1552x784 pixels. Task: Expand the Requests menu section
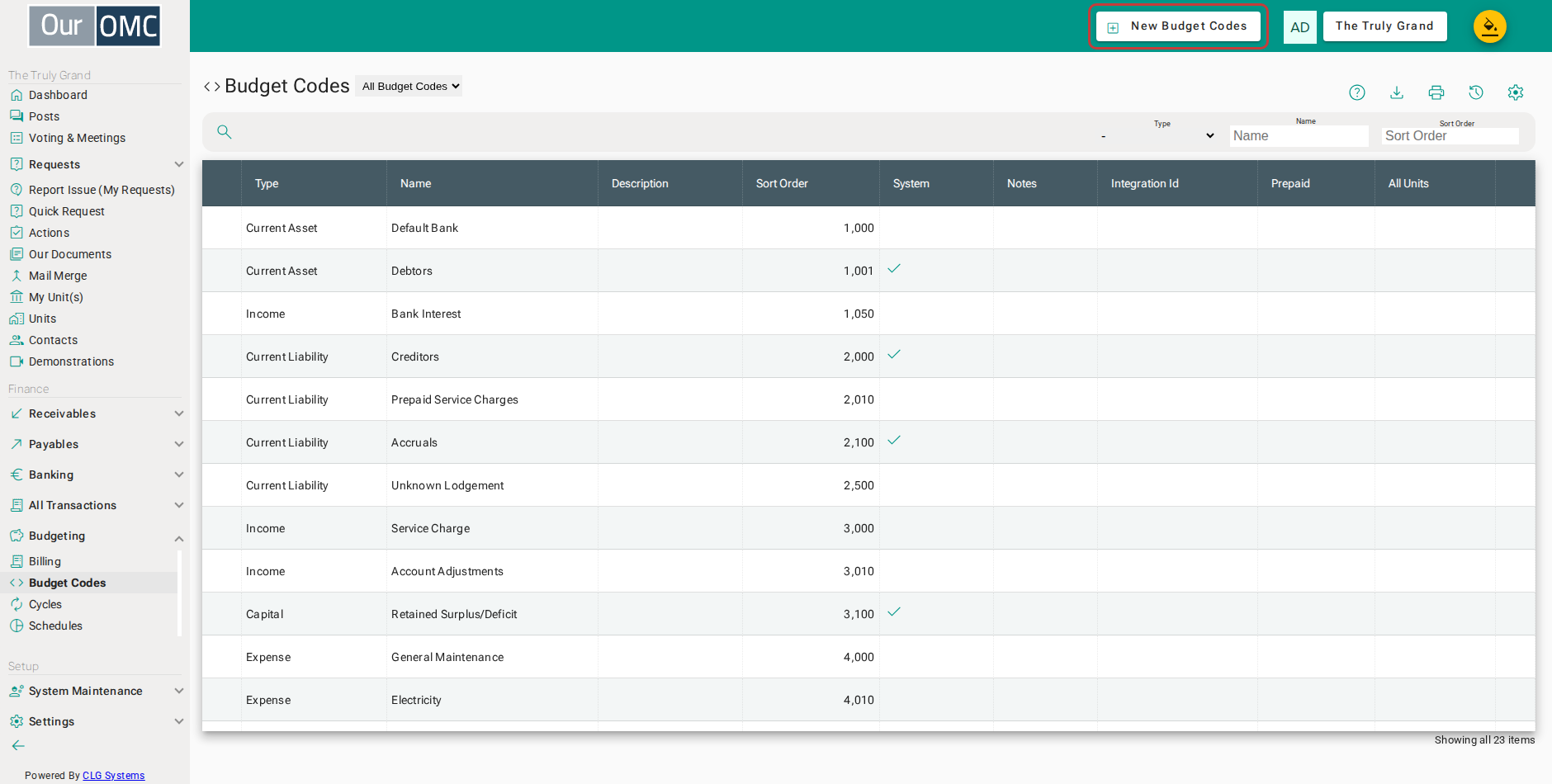coord(95,164)
